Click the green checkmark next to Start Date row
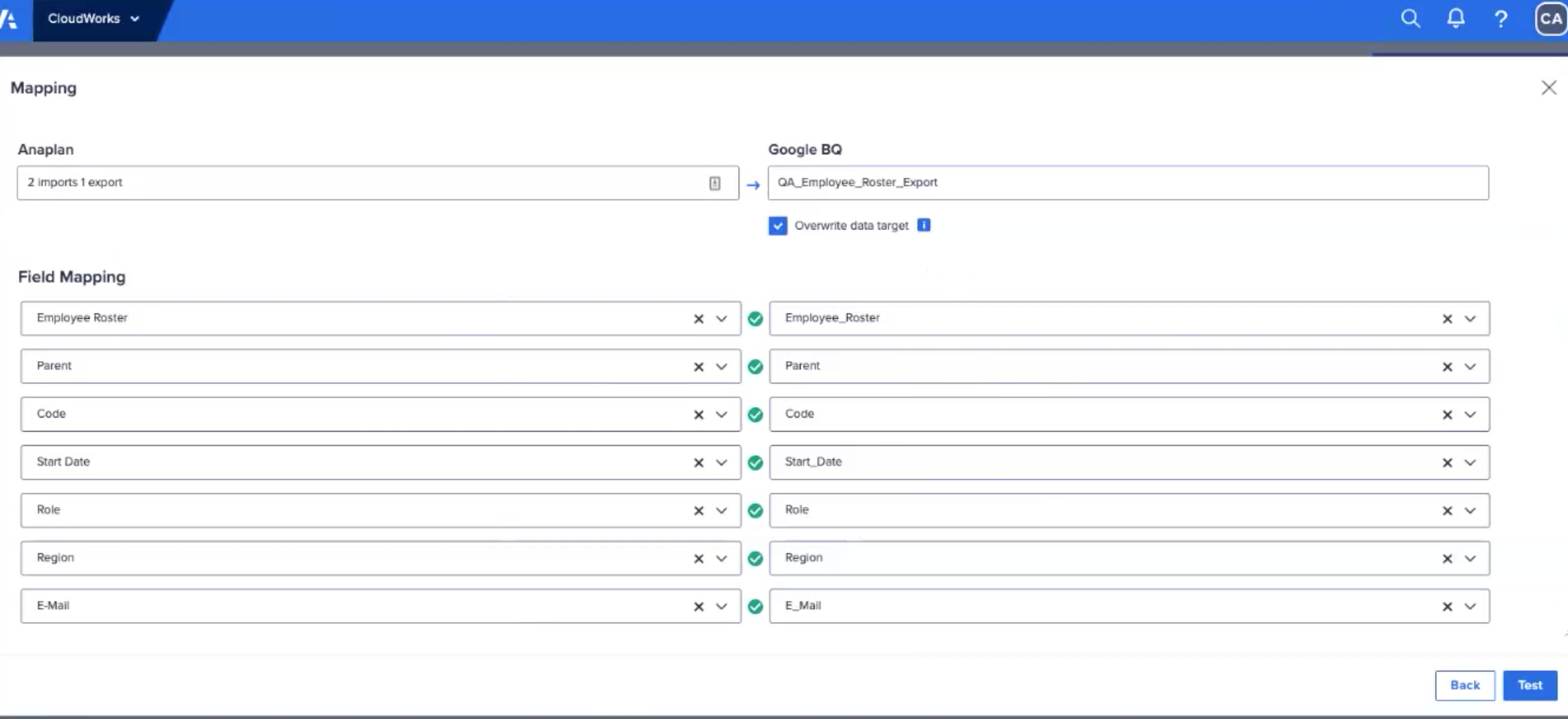The width and height of the screenshot is (1568, 719). pos(755,463)
